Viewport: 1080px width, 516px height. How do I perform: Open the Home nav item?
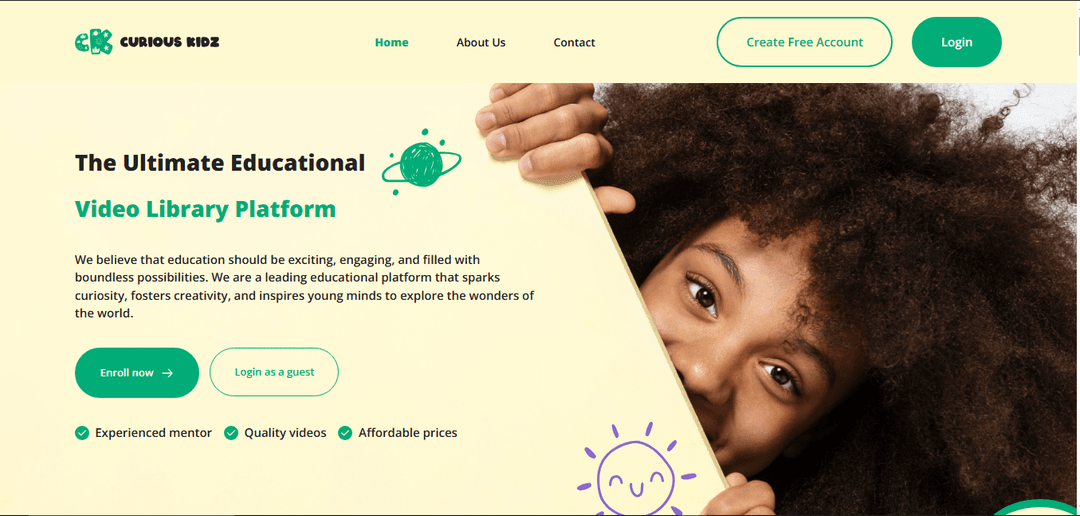[391, 43]
